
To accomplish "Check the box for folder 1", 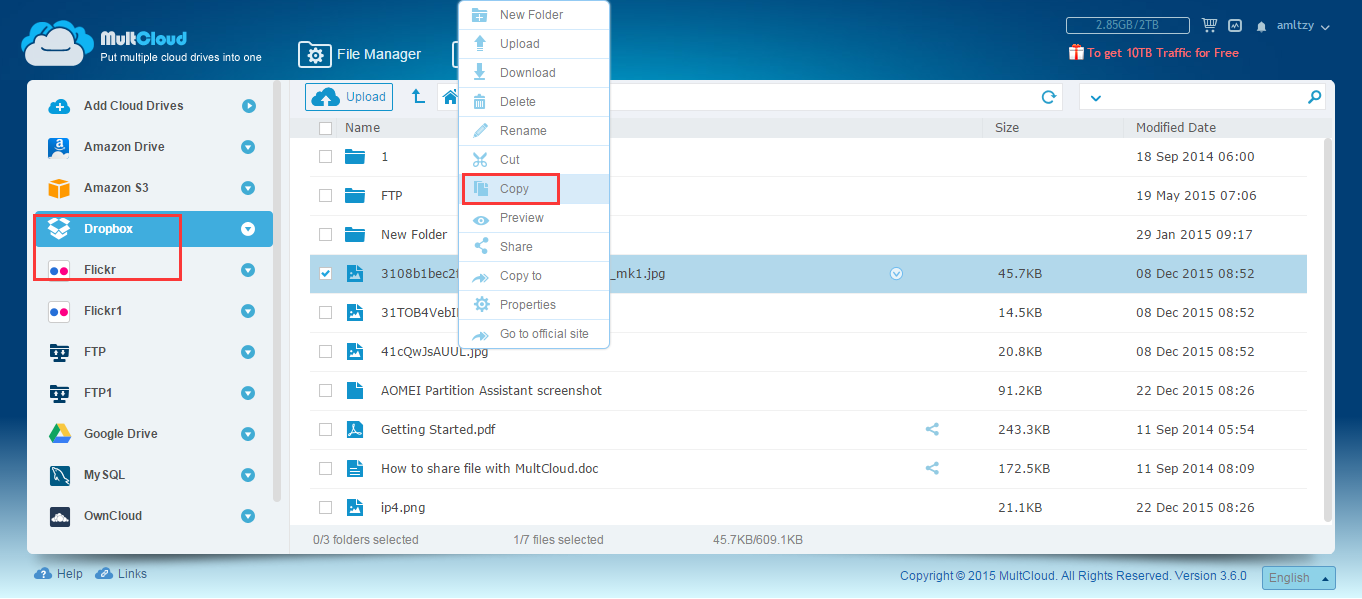I will coord(325,157).
